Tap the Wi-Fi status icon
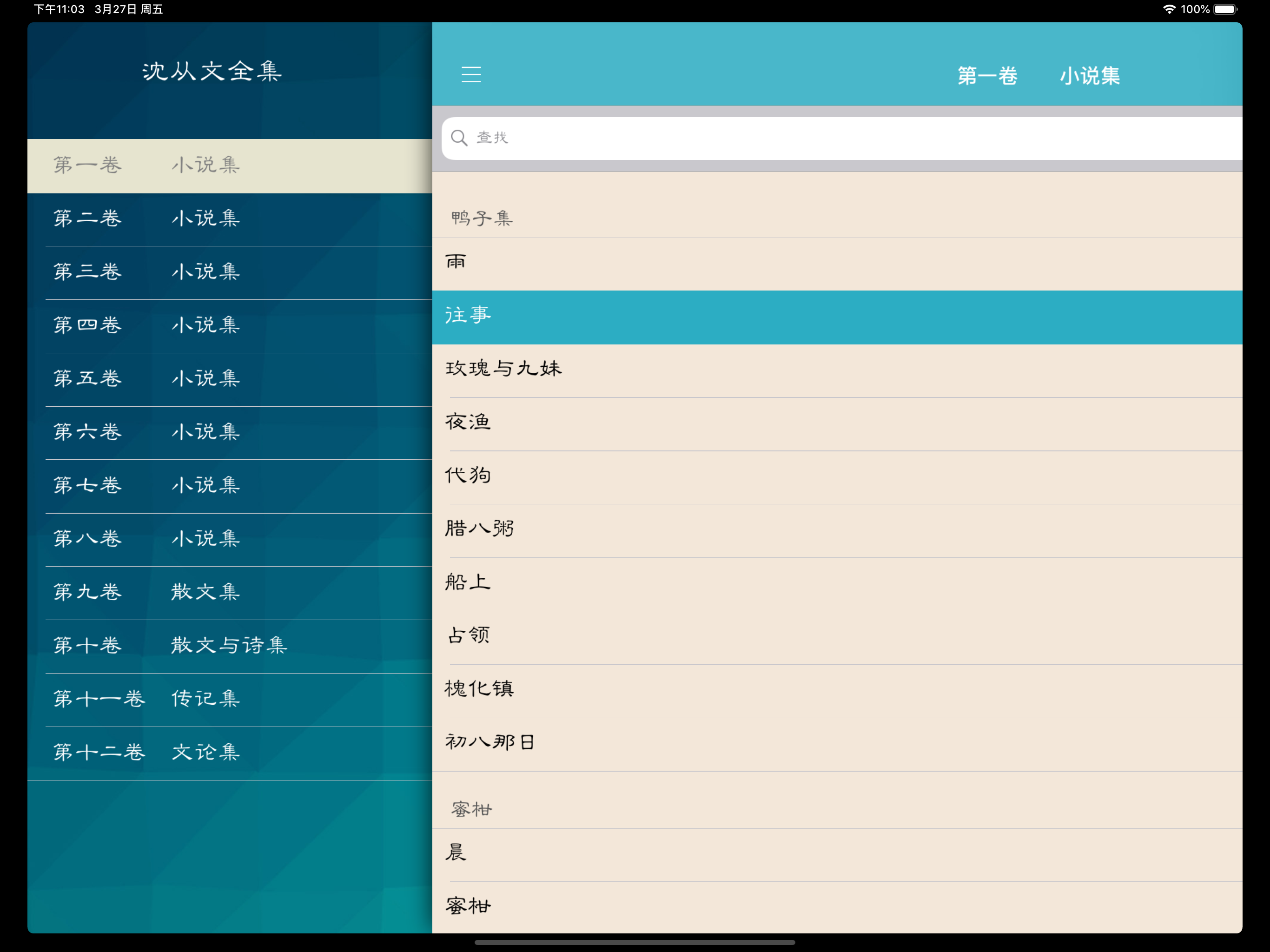Image resolution: width=1270 pixels, height=952 pixels. [x=1169, y=9]
